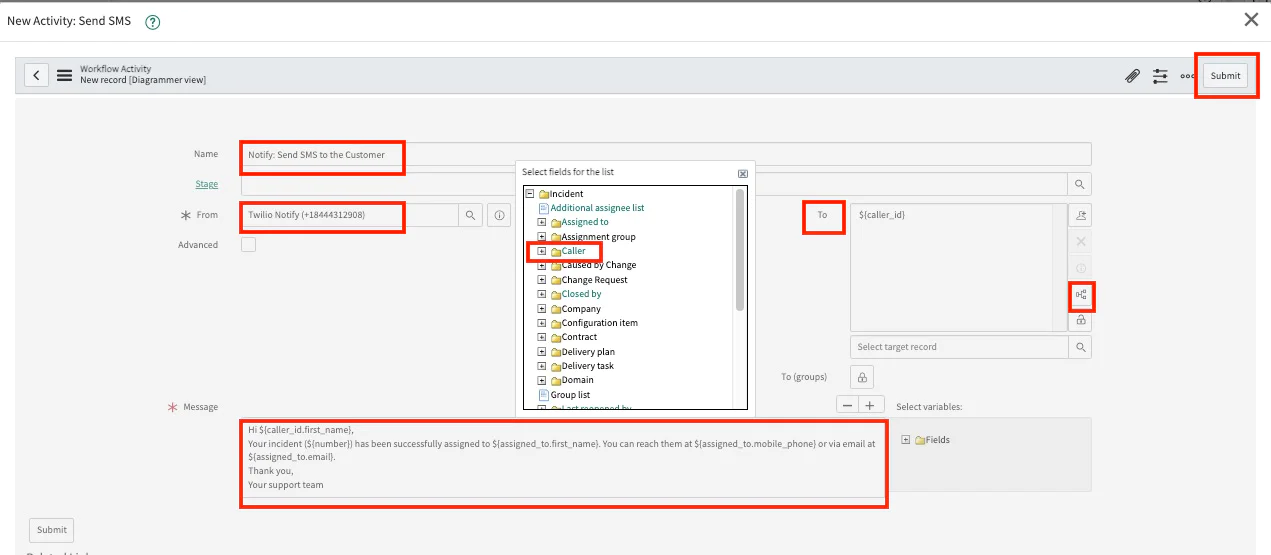
Task: Click the bottom Submit button
Action: coord(52,530)
